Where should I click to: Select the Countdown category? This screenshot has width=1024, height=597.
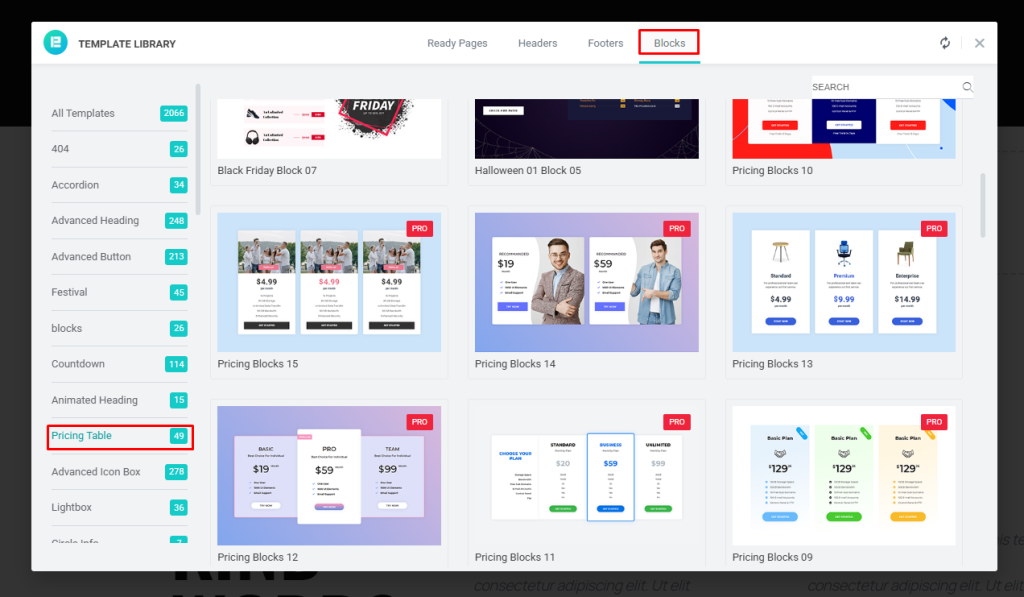119,364
